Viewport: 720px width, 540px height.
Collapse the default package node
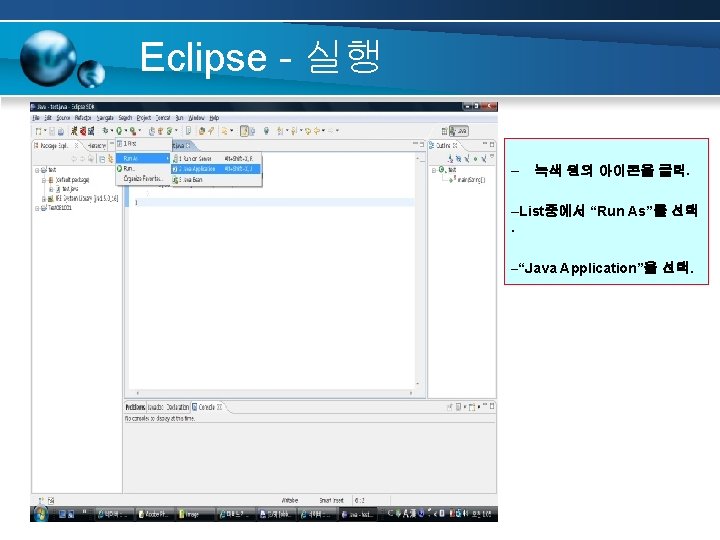(x=45, y=180)
